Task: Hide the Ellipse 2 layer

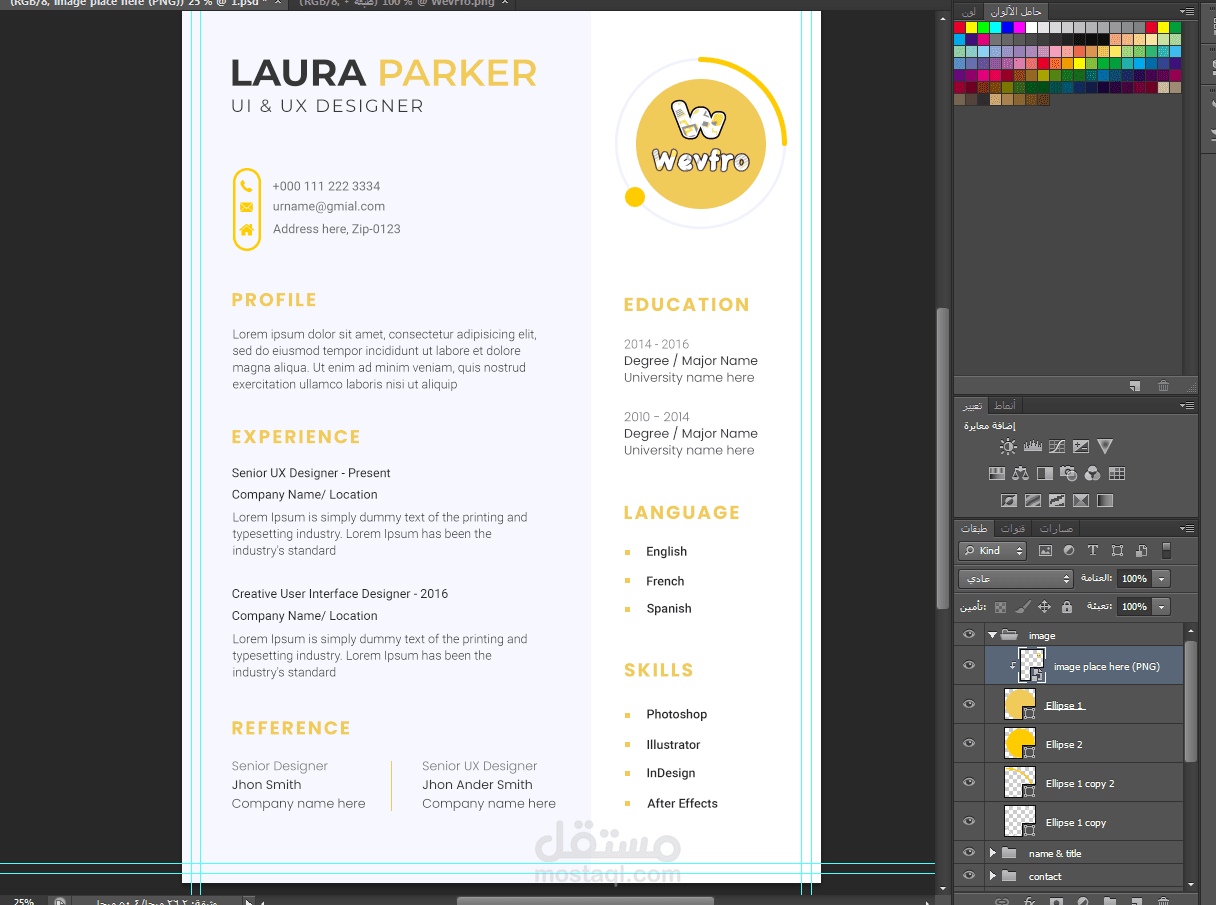Action: click(968, 743)
